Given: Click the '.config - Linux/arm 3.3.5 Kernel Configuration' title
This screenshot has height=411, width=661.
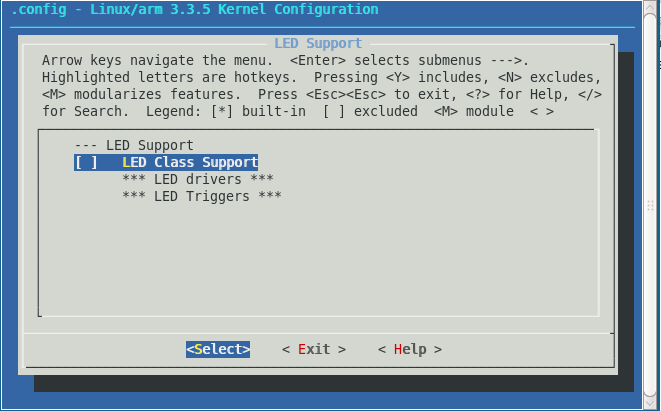Looking at the screenshot, I should 194,9.
